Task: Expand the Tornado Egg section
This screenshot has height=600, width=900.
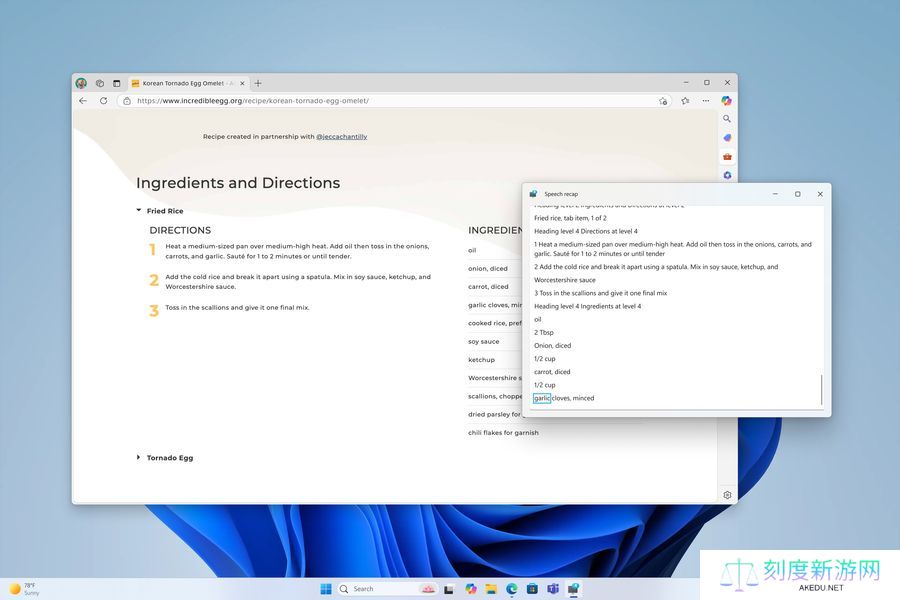Action: (x=165, y=458)
